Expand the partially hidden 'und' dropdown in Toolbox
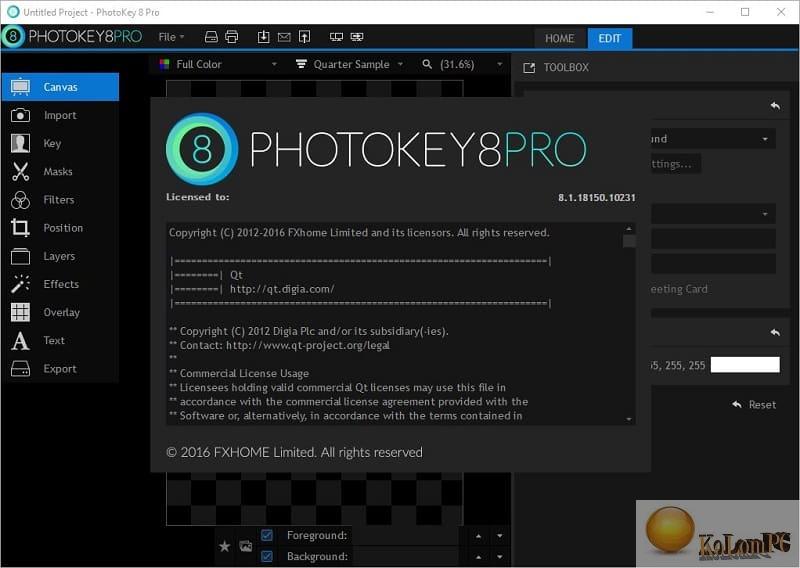Image resolution: width=800 pixels, height=568 pixels. [713, 139]
